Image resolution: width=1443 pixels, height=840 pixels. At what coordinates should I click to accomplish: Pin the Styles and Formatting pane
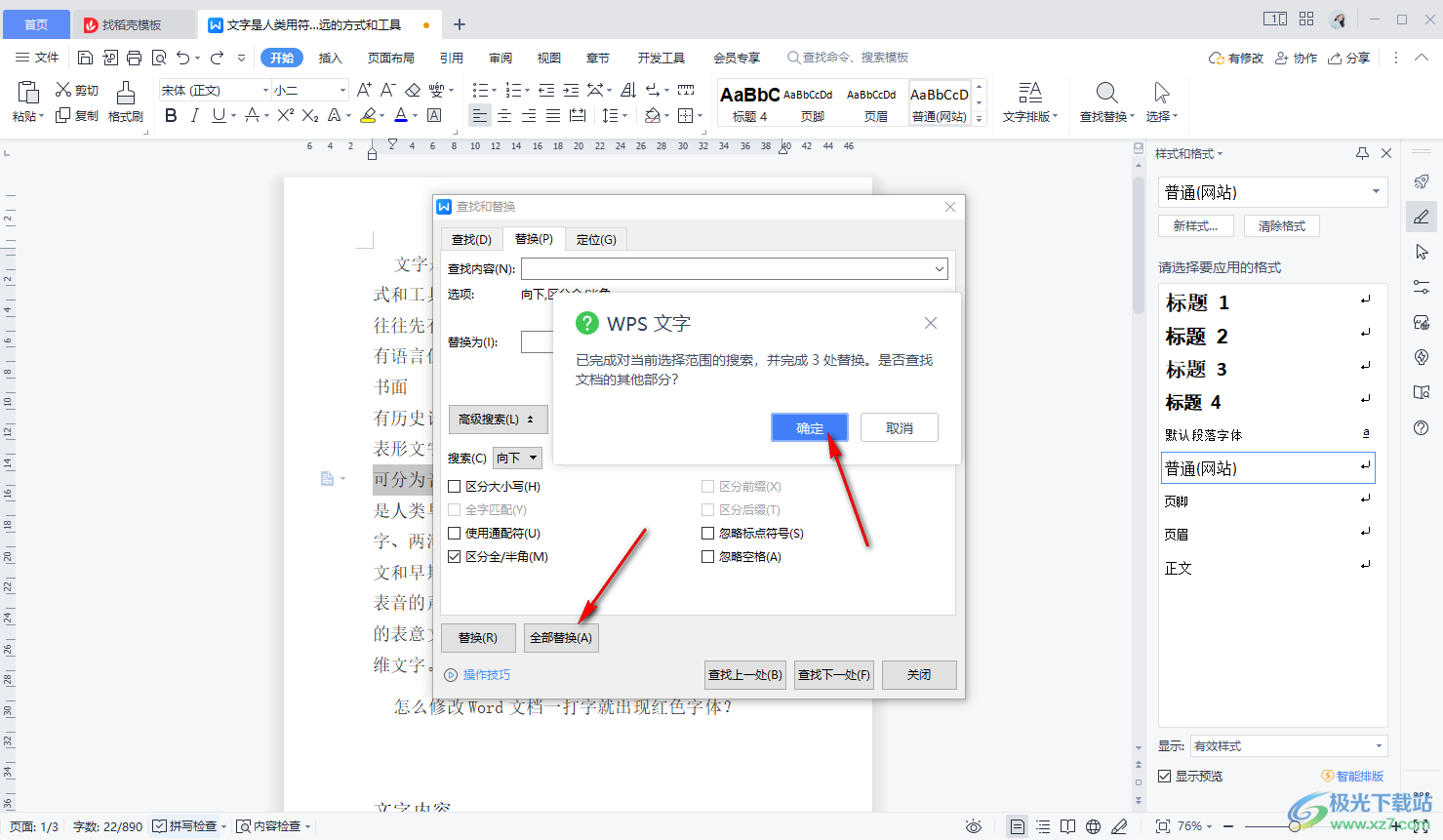click(x=1362, y=153)
